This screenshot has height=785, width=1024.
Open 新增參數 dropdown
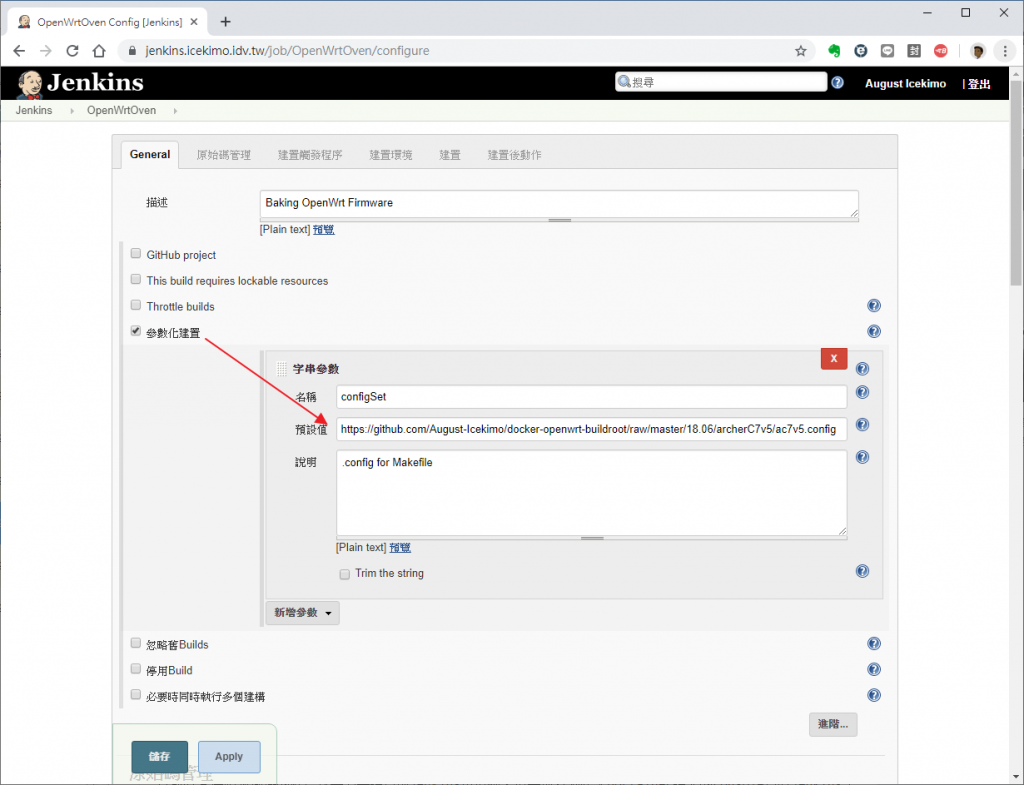pyautogui.click(x=302, y=613)
